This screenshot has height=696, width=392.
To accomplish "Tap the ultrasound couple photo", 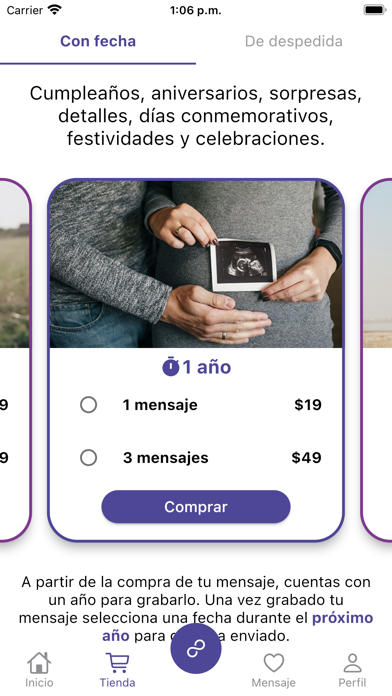I will tap(196, 264).
